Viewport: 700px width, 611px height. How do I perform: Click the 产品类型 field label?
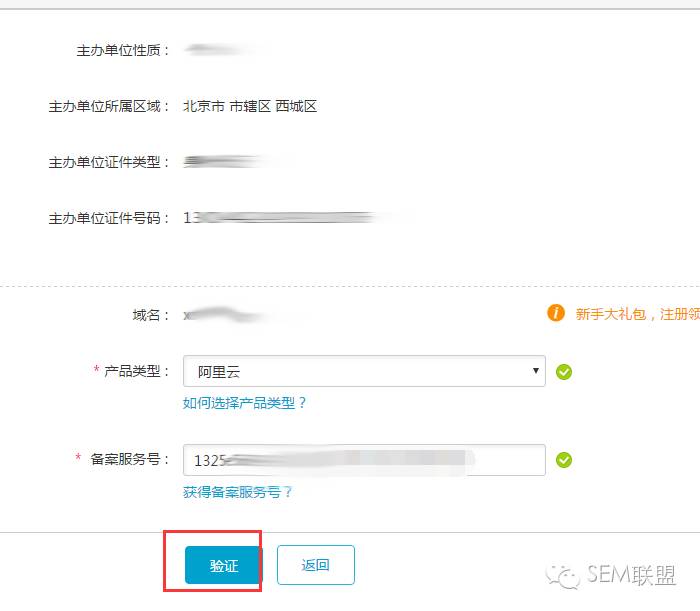point(136,370)
